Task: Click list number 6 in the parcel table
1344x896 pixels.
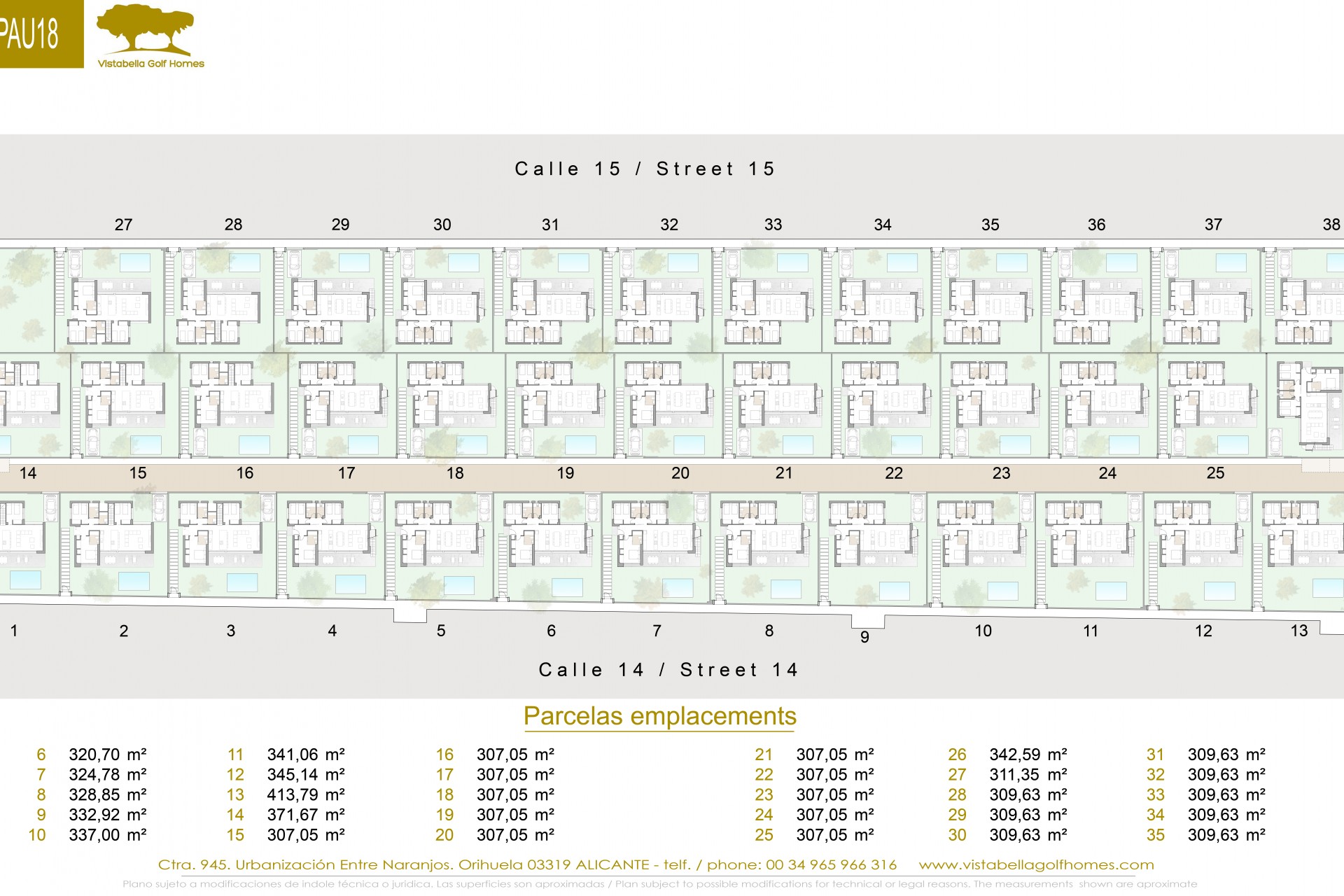Action: click(41, 755)
